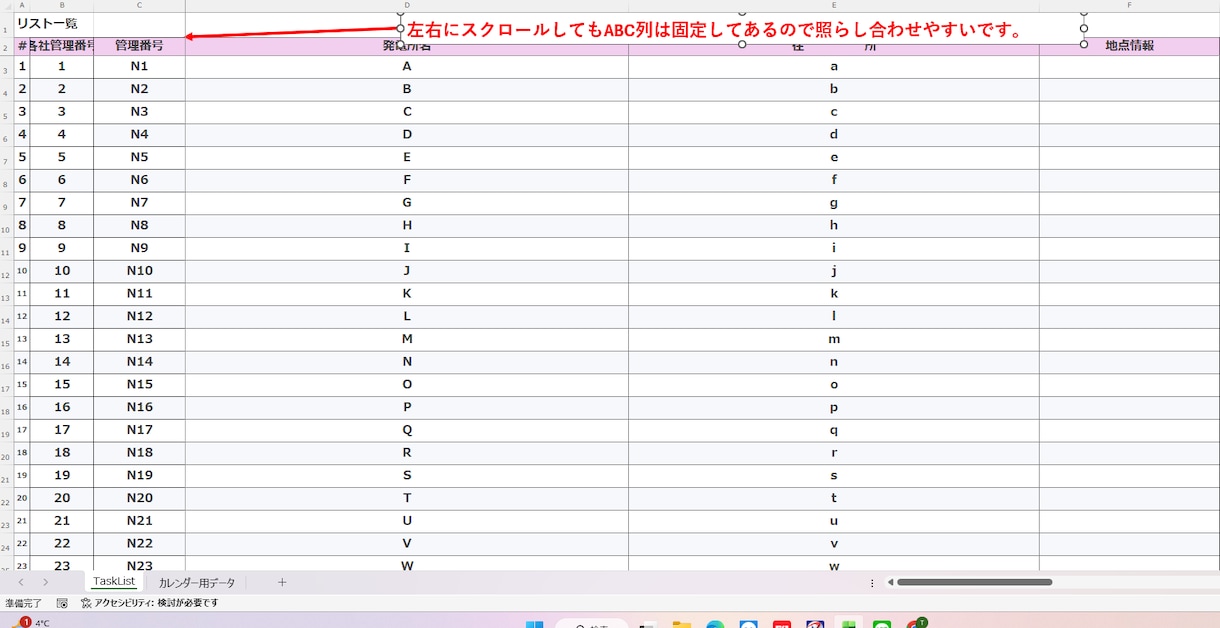Select cell with uppercase V
The image size is (1220, 628).
click(406, 543)
